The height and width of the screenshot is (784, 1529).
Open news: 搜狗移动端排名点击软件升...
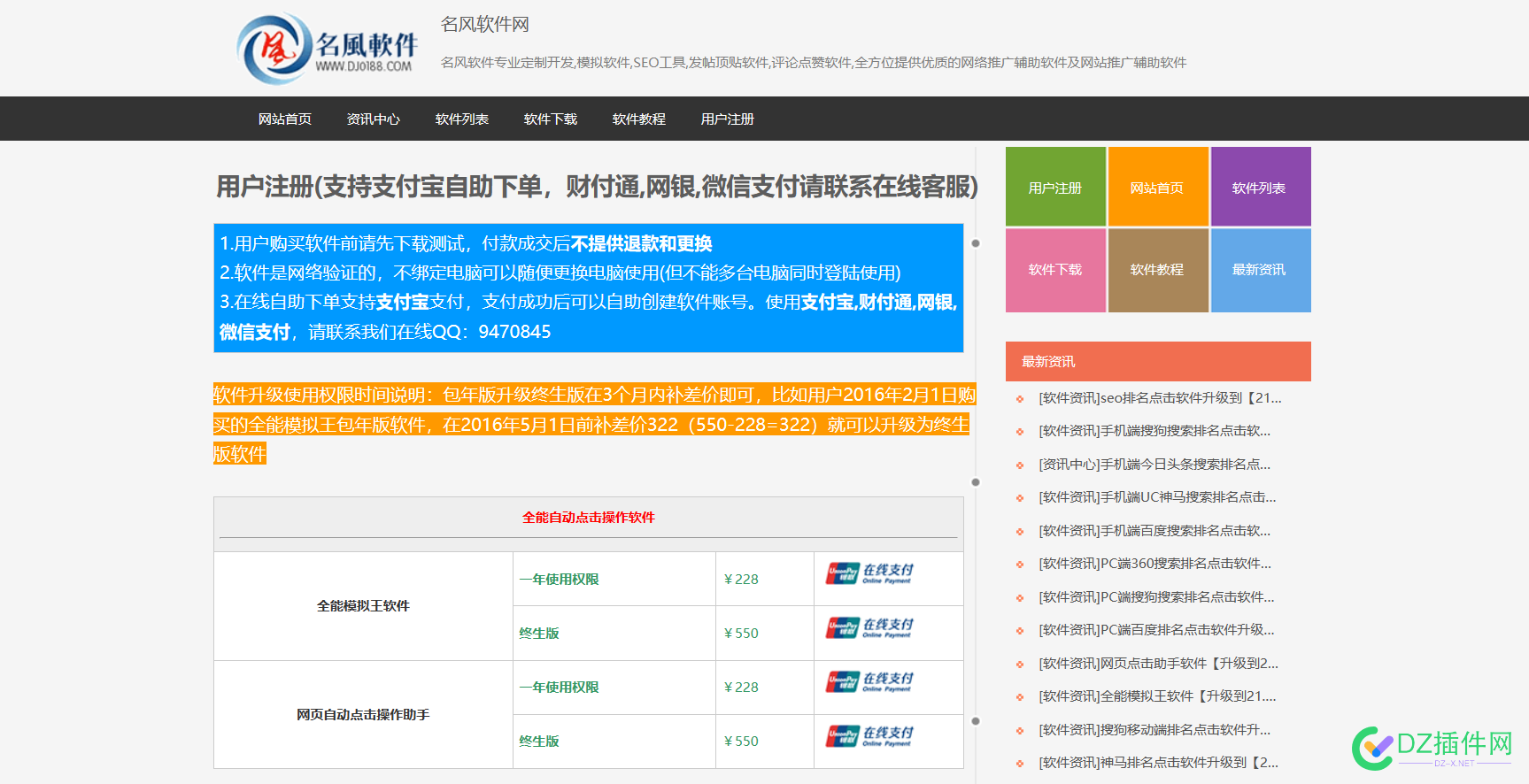coord(1154,730)
